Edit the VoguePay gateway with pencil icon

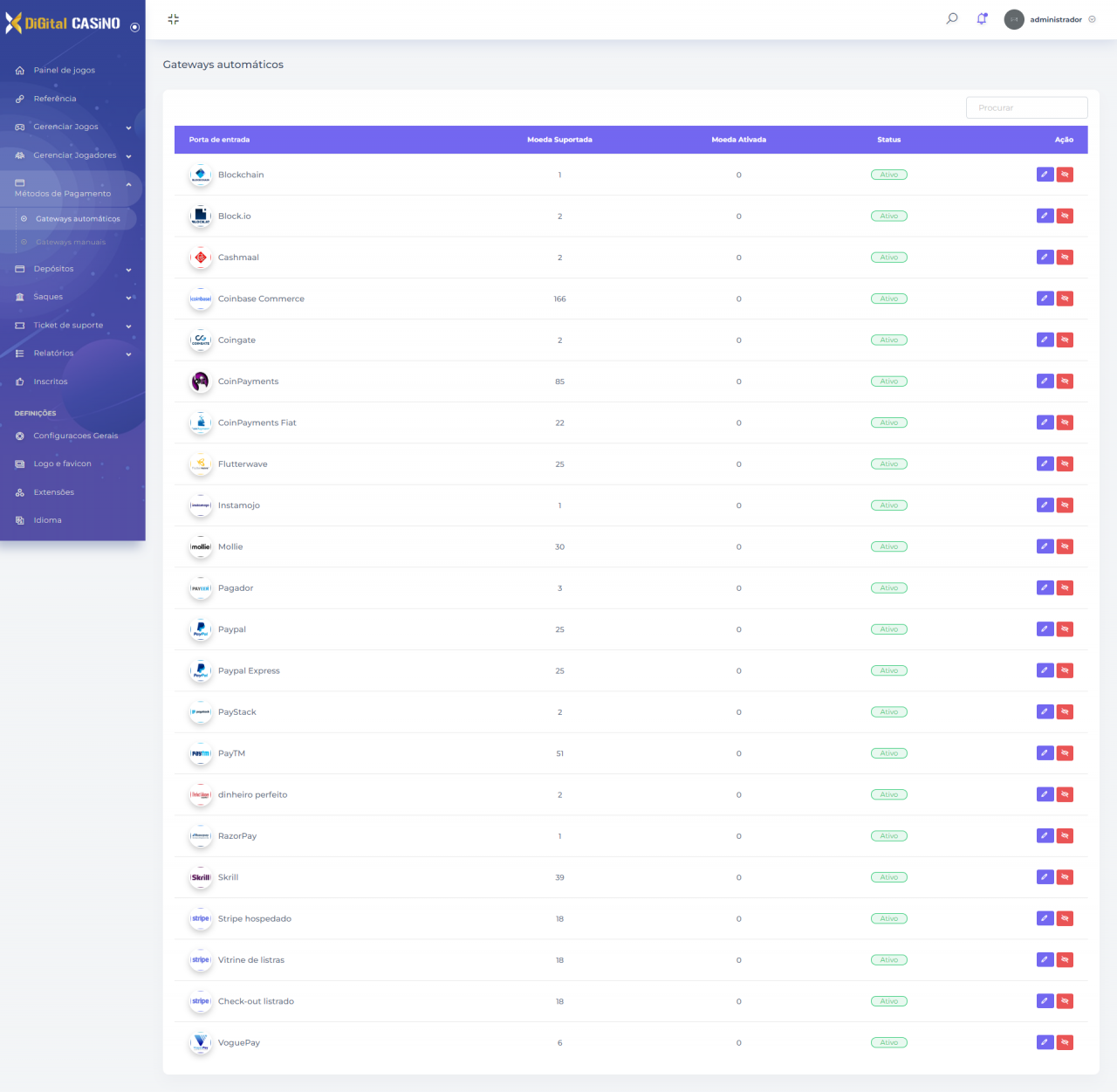[x=1045, y=1042]
